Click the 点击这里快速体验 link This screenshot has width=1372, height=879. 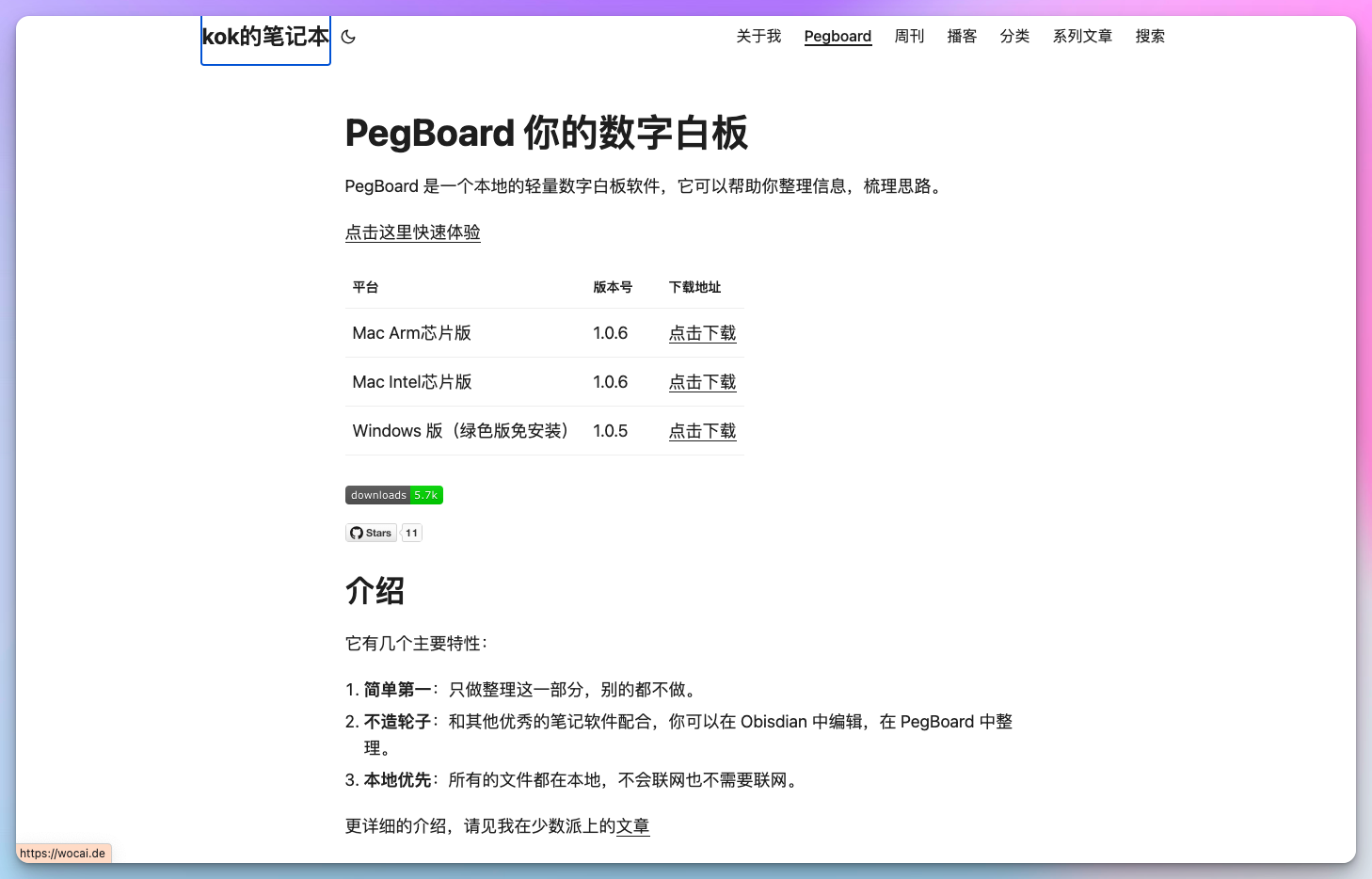[x=412, y=232]
